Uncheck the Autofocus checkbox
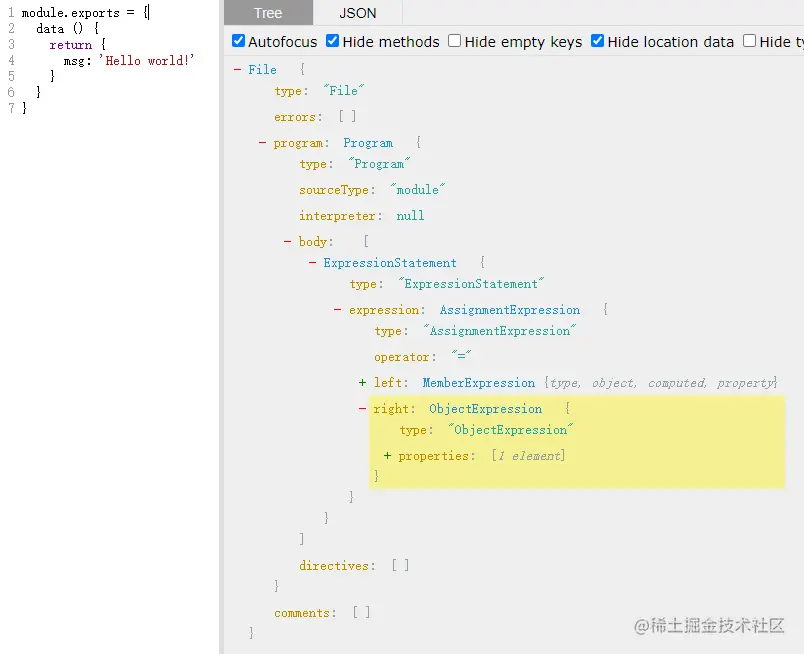Screen dimensions: 804x654 (x=238, y=41)
